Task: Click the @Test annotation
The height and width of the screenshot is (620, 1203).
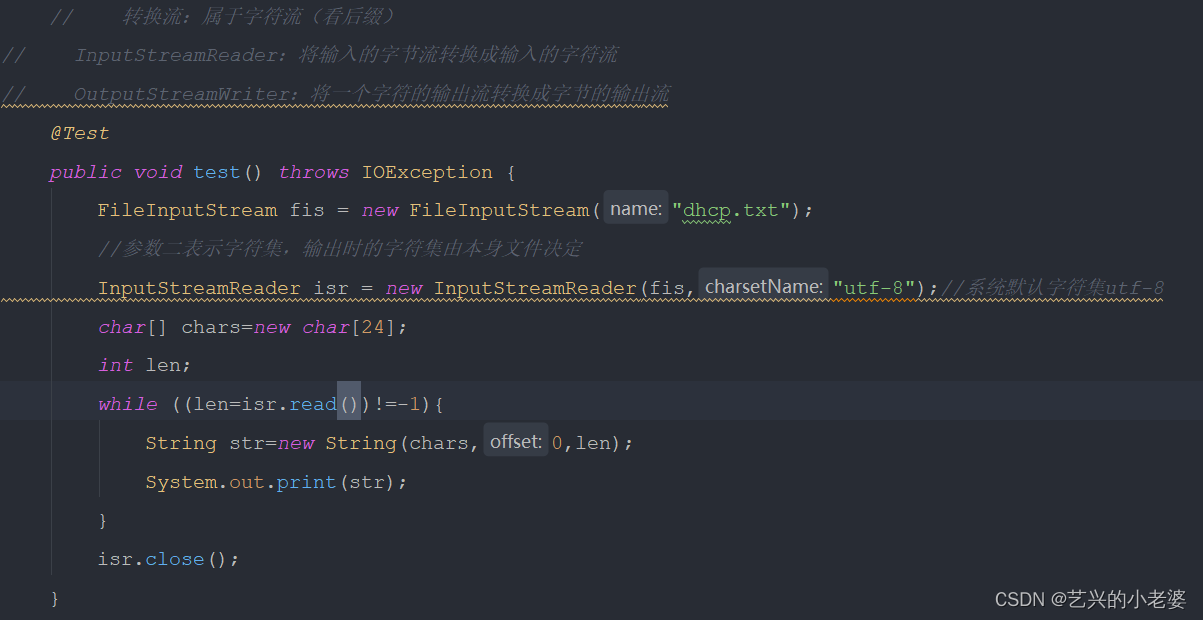Action: [78, 132]
